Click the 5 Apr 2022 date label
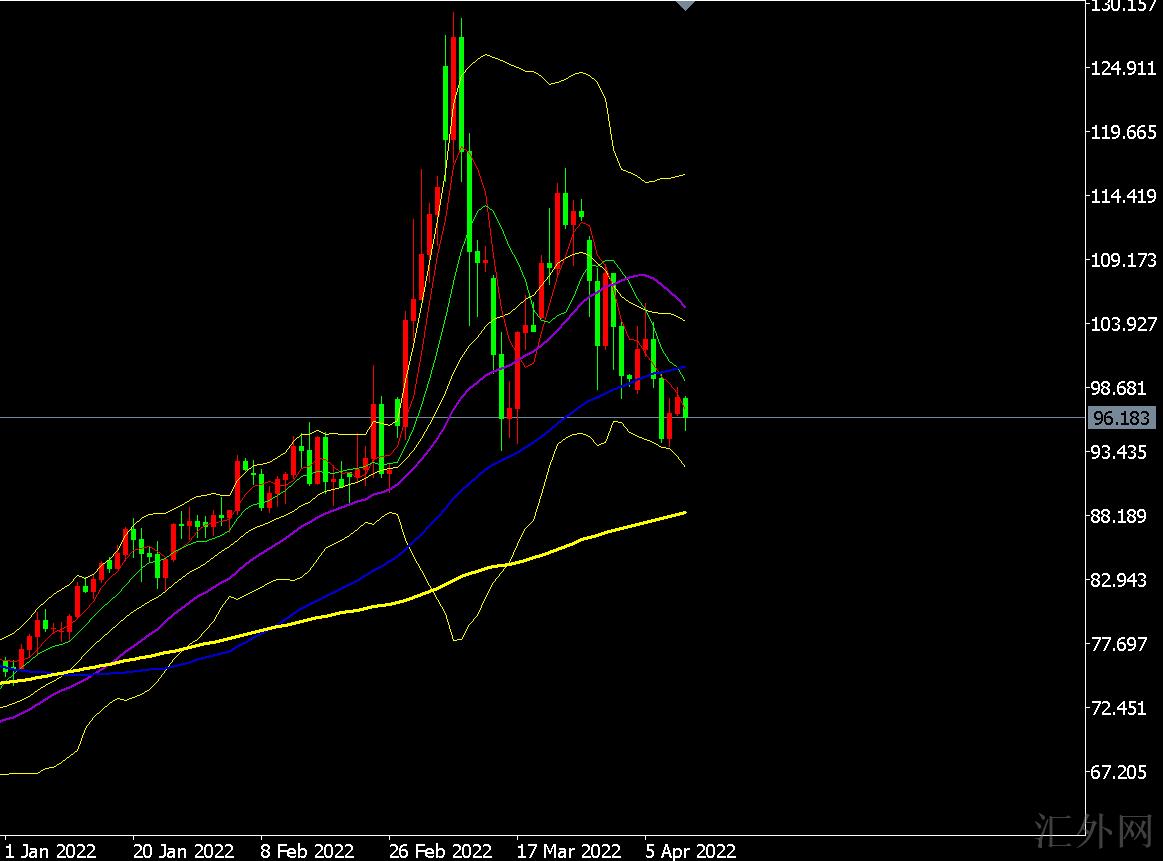This screenshot has height=861, width=1163. click(x=690, y=851)
